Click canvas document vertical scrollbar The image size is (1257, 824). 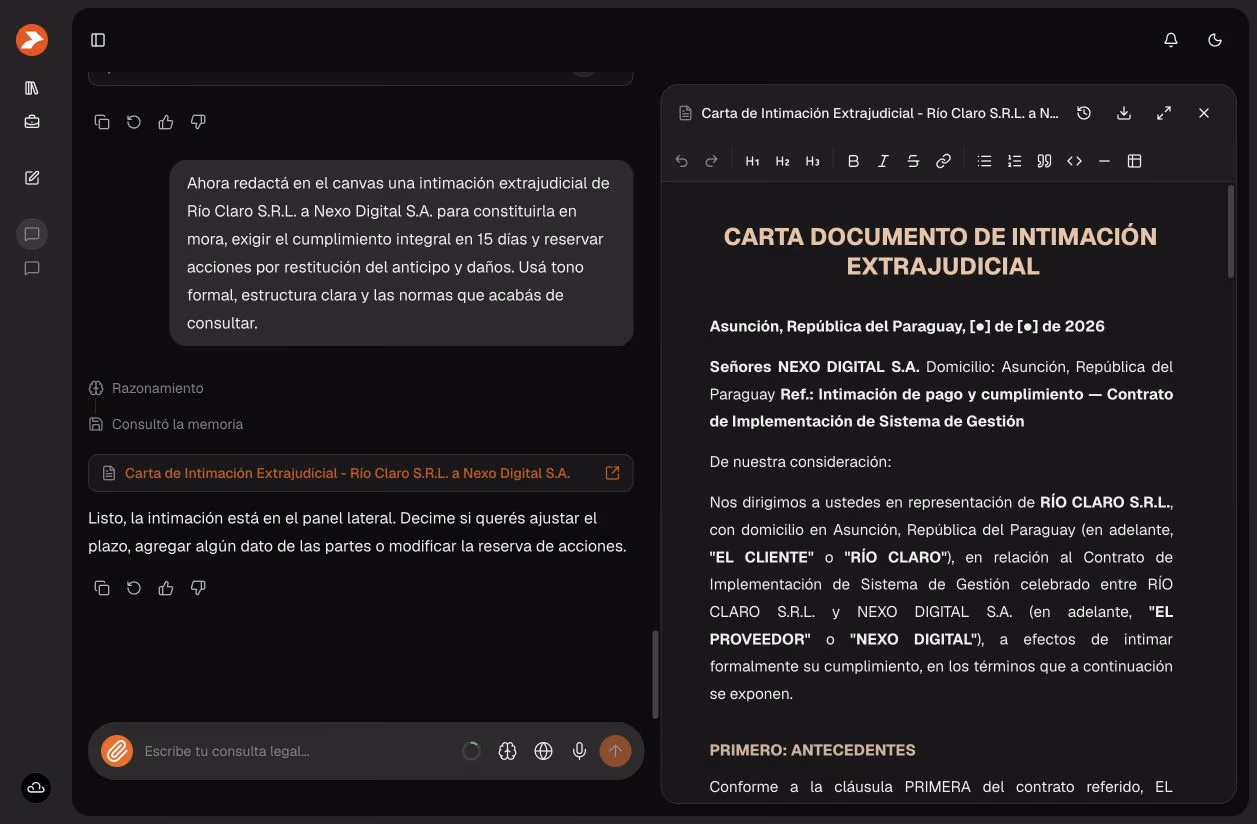coord(1231,232)
